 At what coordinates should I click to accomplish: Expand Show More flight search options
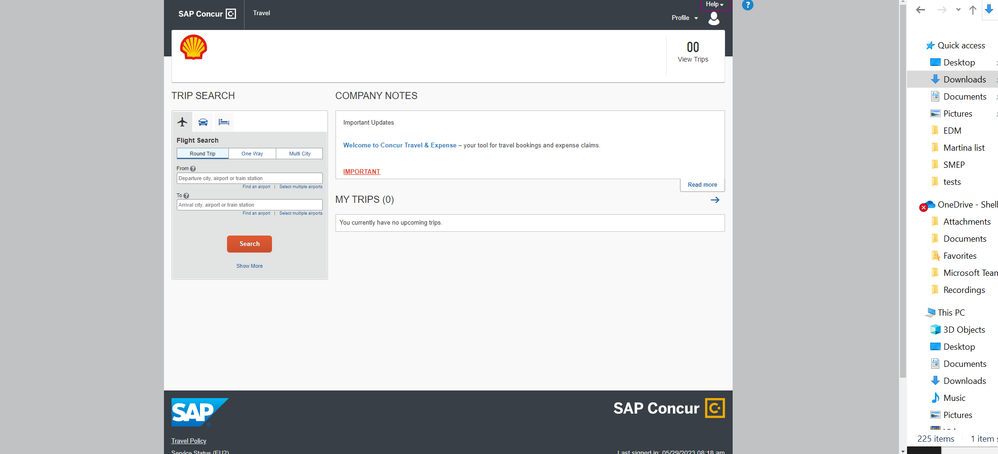(250, 266)
